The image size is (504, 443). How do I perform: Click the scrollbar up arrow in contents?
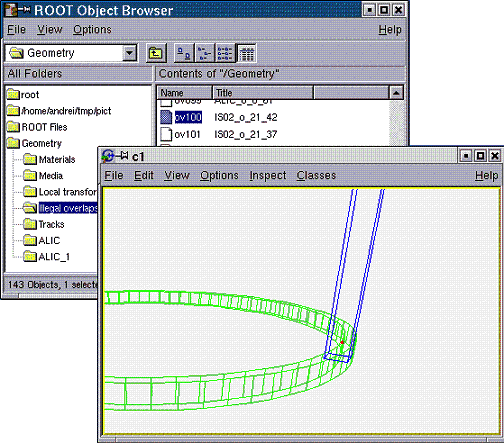[x=396, y=93]
